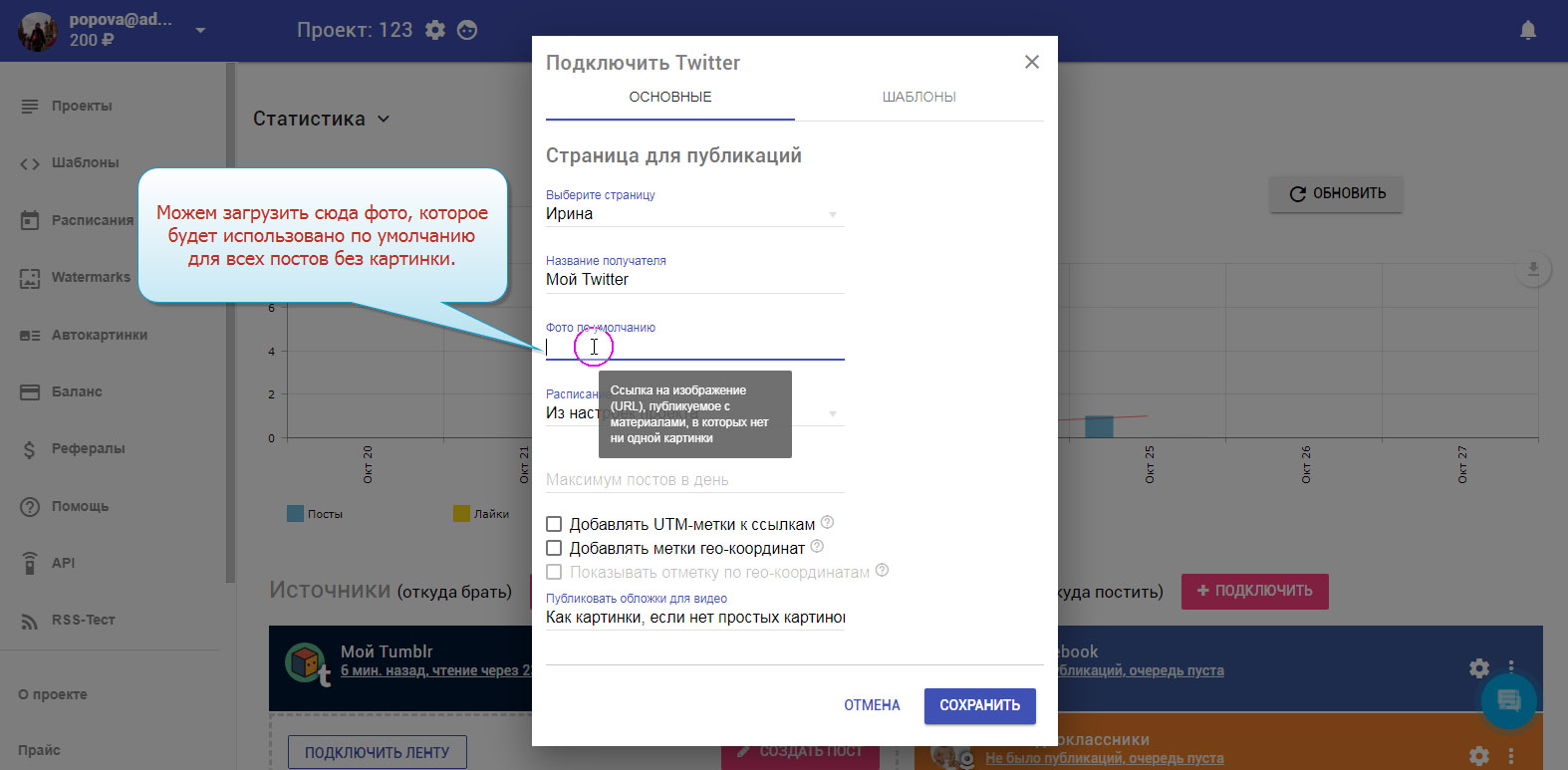1568x770 pixels.
Task: Check Показывать отметку по гео-координатам box
Action: (554, 572)
